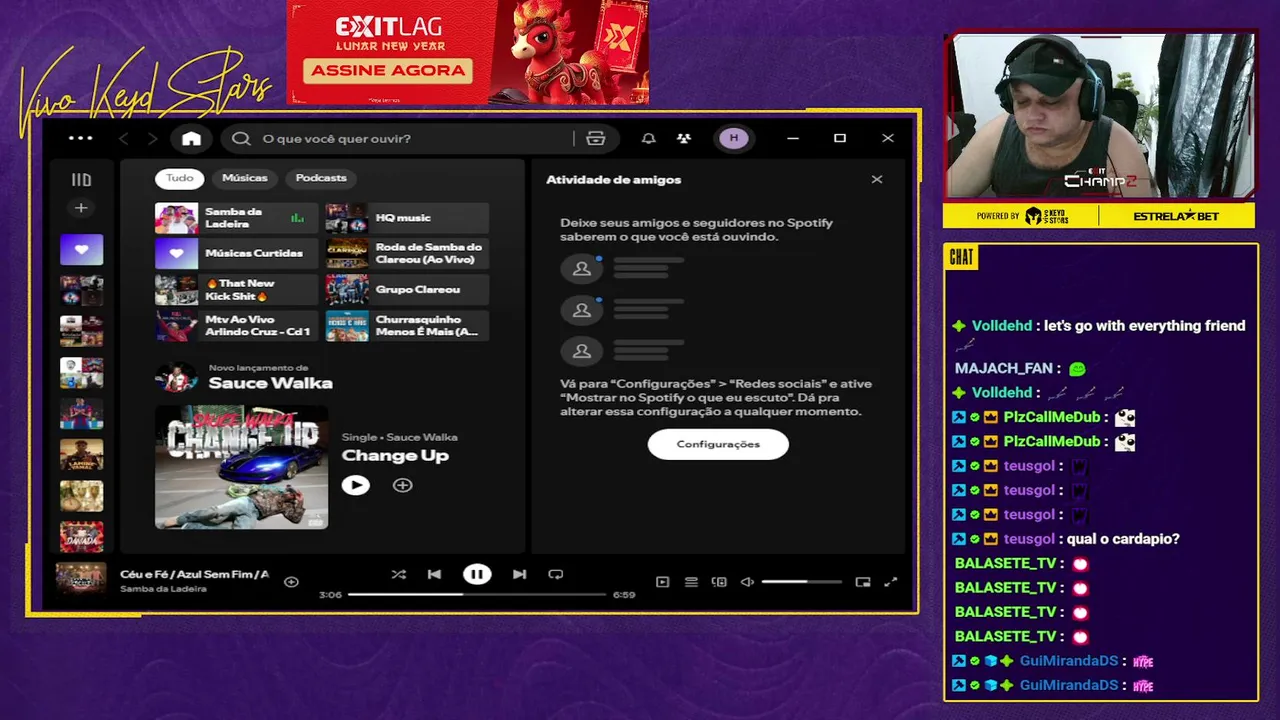Open the second sidebar playlist thumbnail
Image resolution: width=1280 pixels, height=720 pixels.
pyautogui.click(x=81, y=290)
